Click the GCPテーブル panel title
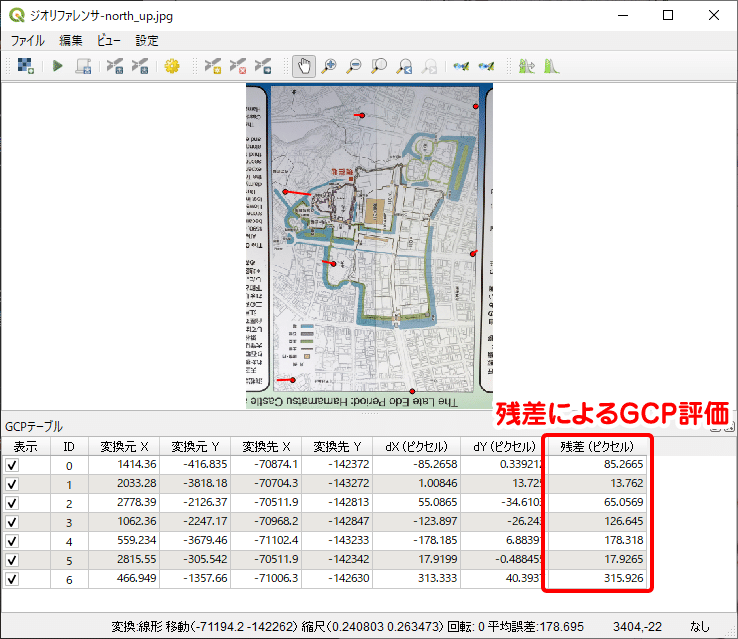The width and height of the screenshot is (738, 639). click(33, 427)
